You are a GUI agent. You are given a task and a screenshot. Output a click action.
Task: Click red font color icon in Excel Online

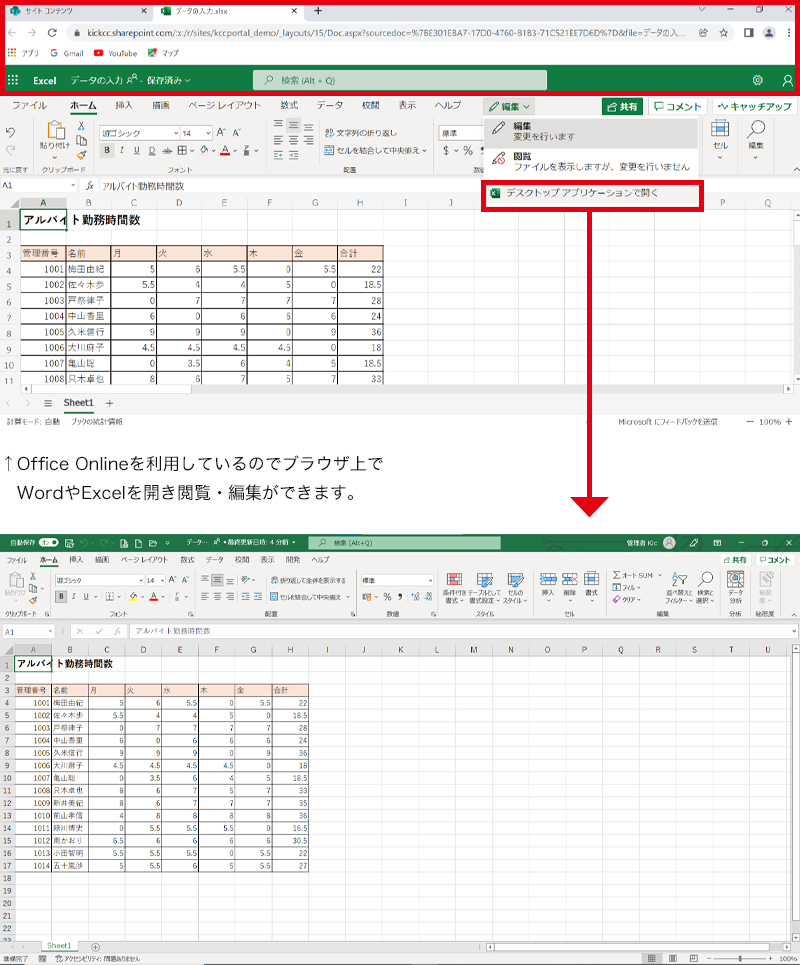(225, 150)
